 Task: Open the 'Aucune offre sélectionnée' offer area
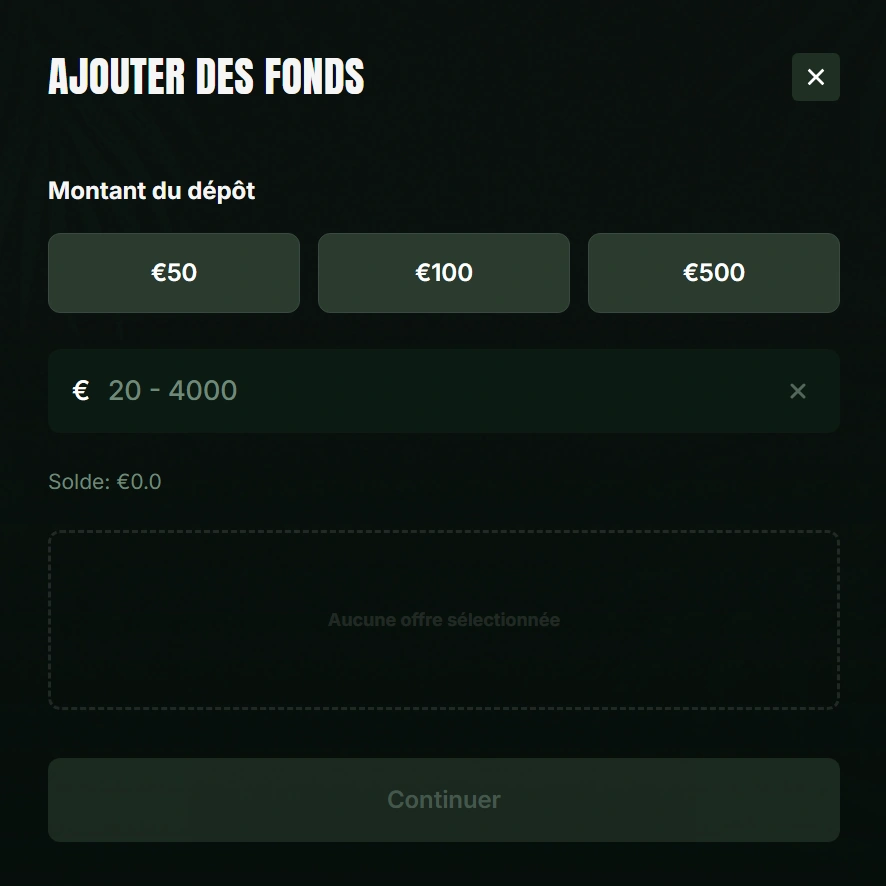[x=444, y=619]
